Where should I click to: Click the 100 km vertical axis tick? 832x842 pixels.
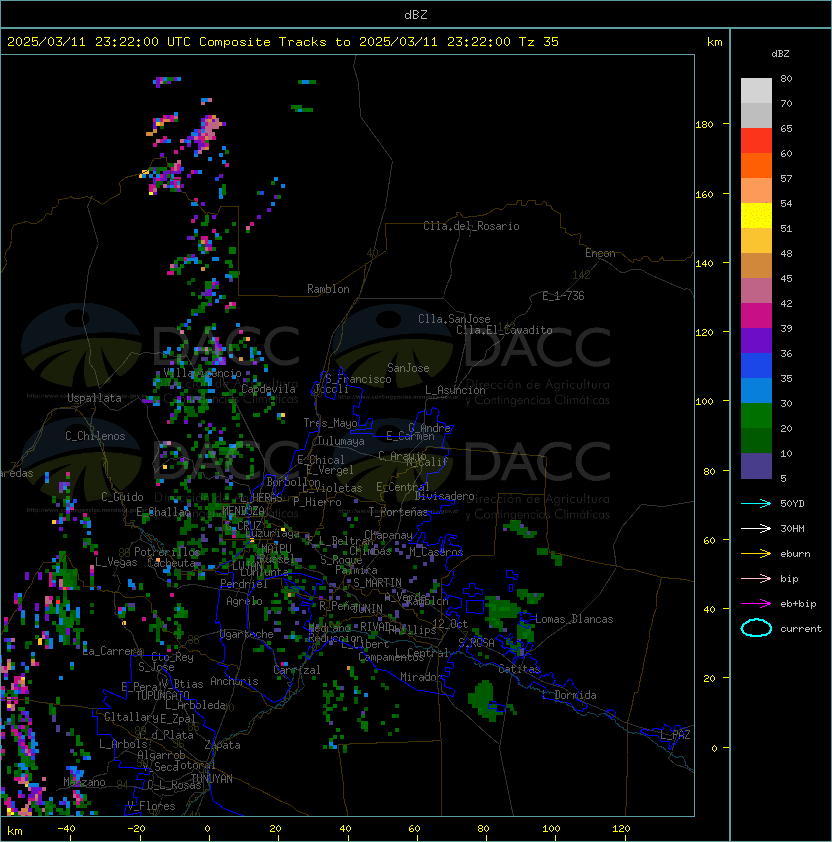point(704,402)
